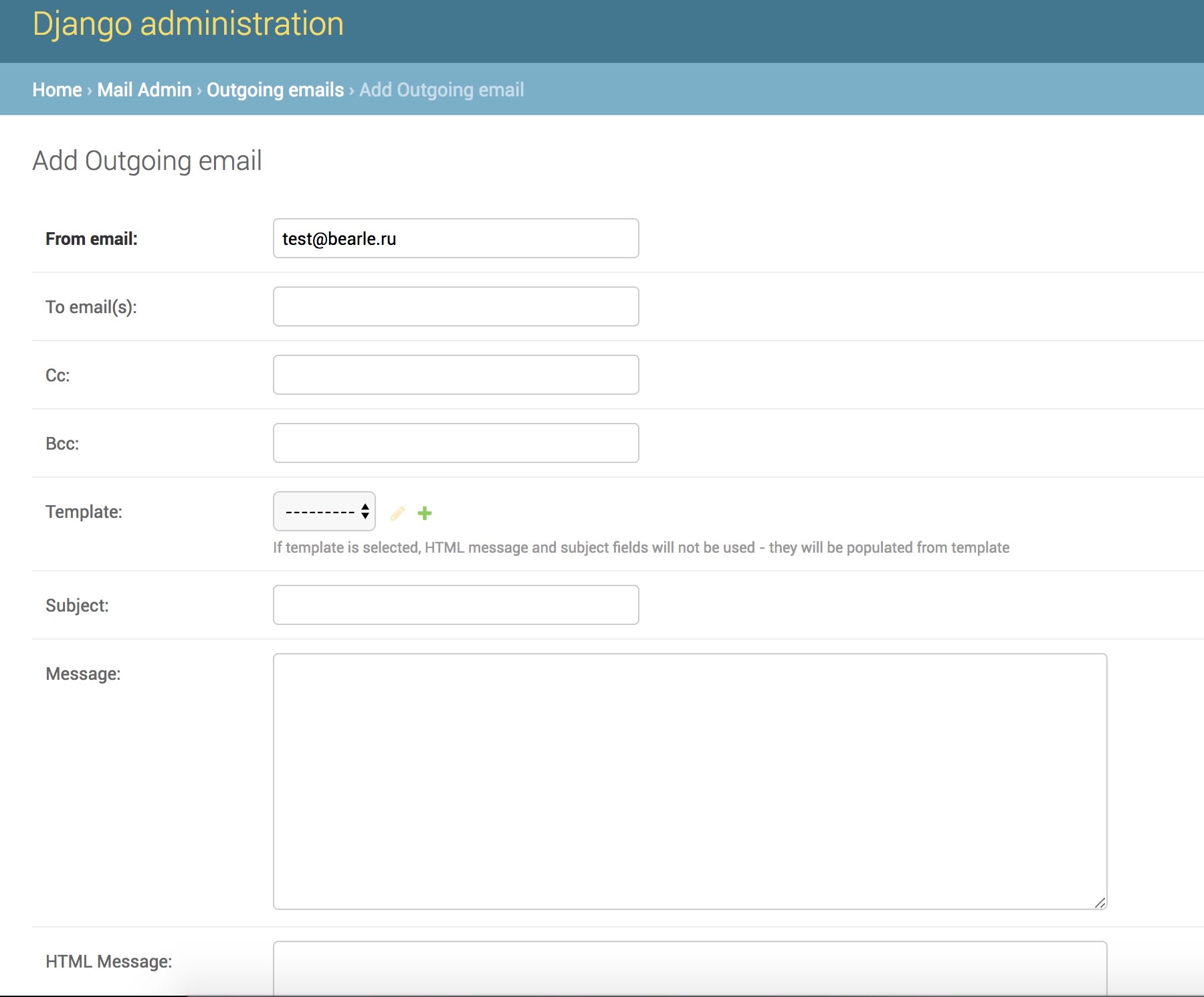Click the 'HTML Message:' label
Screen dimensions: 1204x997
[x=108, y=962]
